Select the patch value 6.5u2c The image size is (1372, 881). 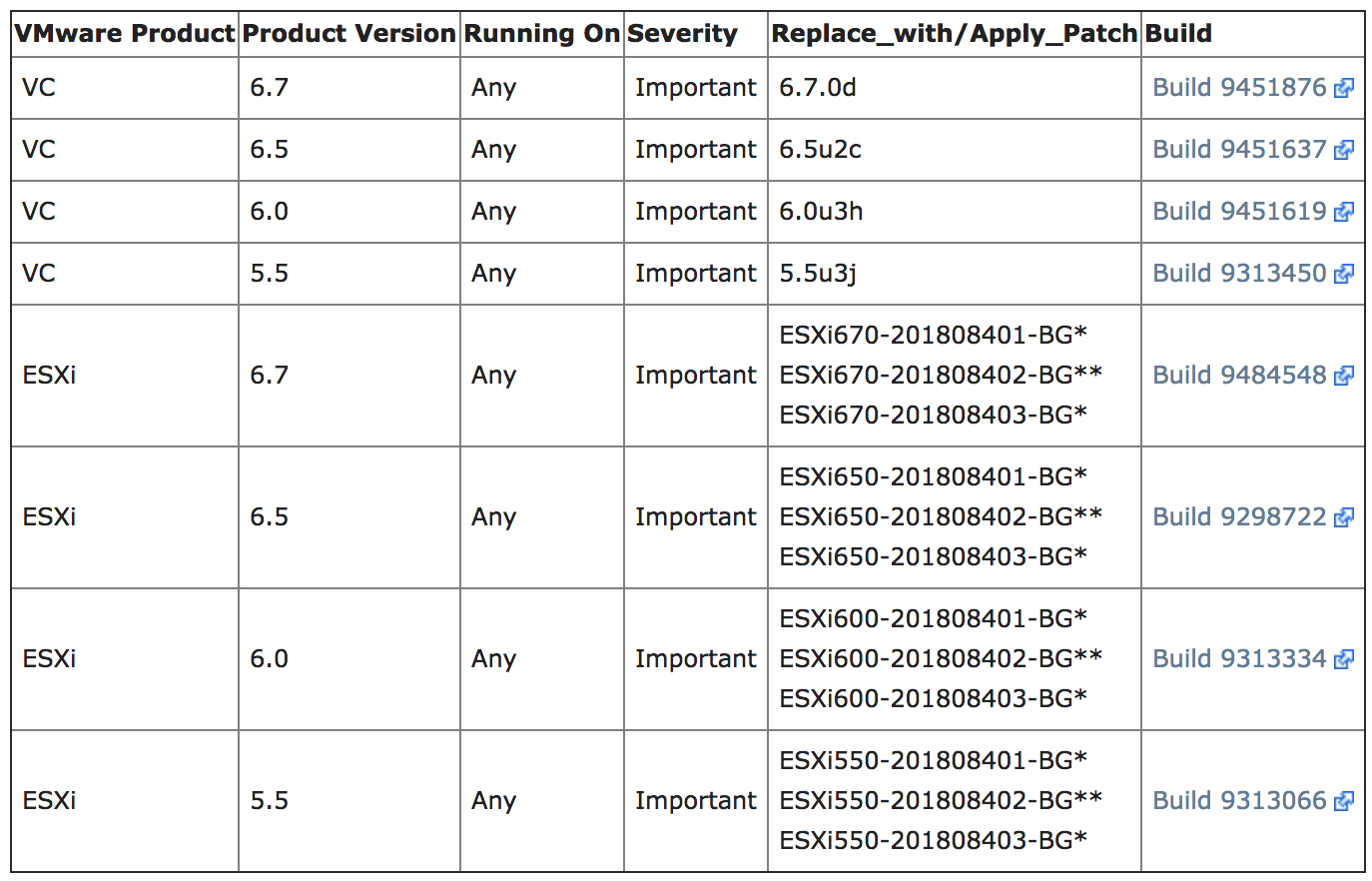point(821,150)
